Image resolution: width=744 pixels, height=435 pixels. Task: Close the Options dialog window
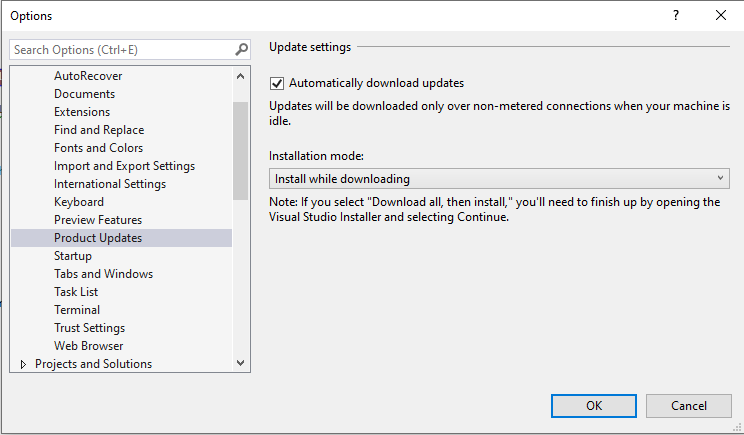tap(721, 15)
